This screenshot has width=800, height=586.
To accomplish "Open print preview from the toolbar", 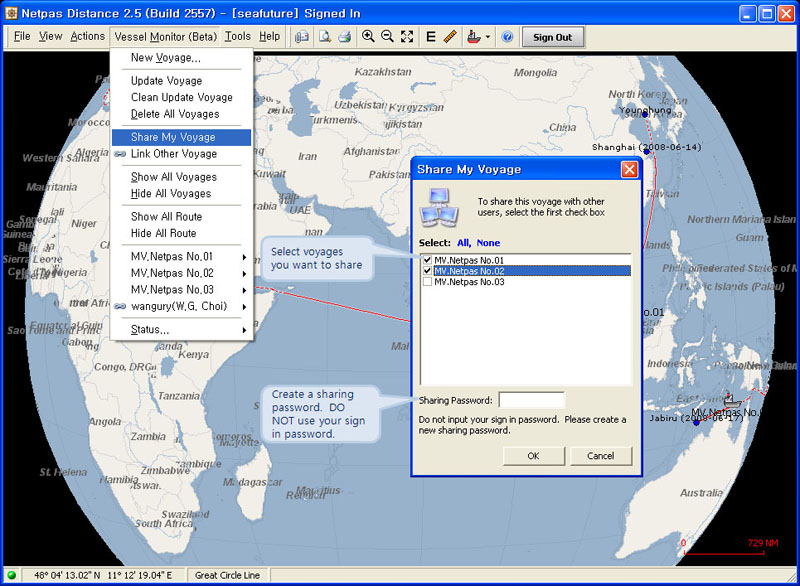I will pos(324,37).
